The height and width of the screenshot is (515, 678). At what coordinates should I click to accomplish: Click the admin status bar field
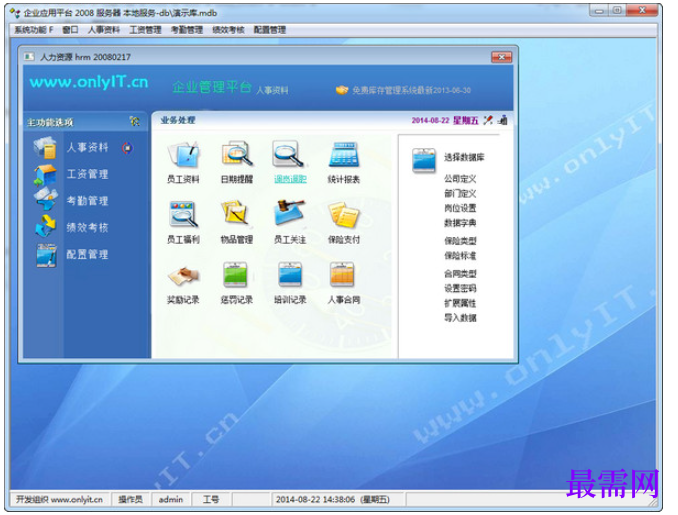(x=171, y=499)
